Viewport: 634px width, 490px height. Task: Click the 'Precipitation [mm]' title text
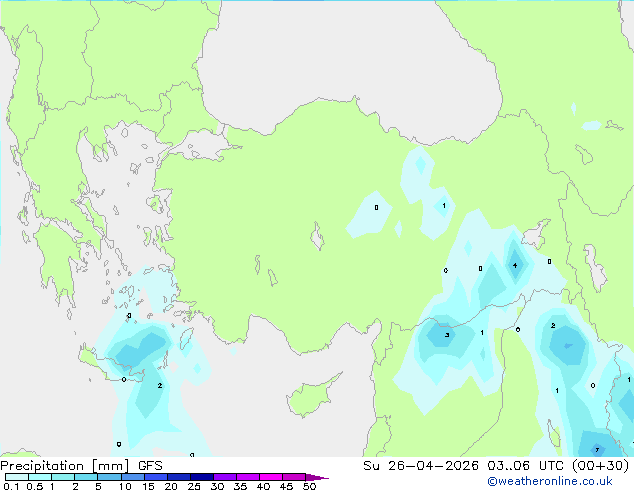coord(65,466)
